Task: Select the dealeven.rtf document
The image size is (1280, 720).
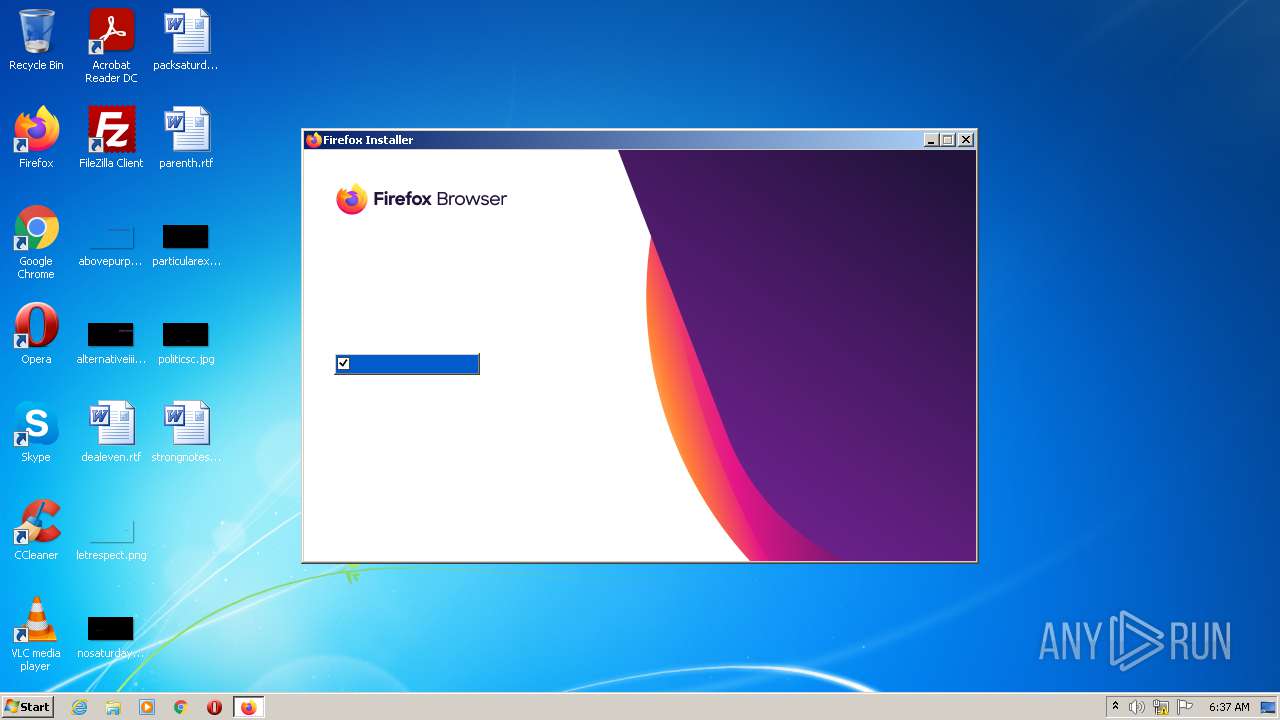Action: pyautogui.click(x=111, y=432)
